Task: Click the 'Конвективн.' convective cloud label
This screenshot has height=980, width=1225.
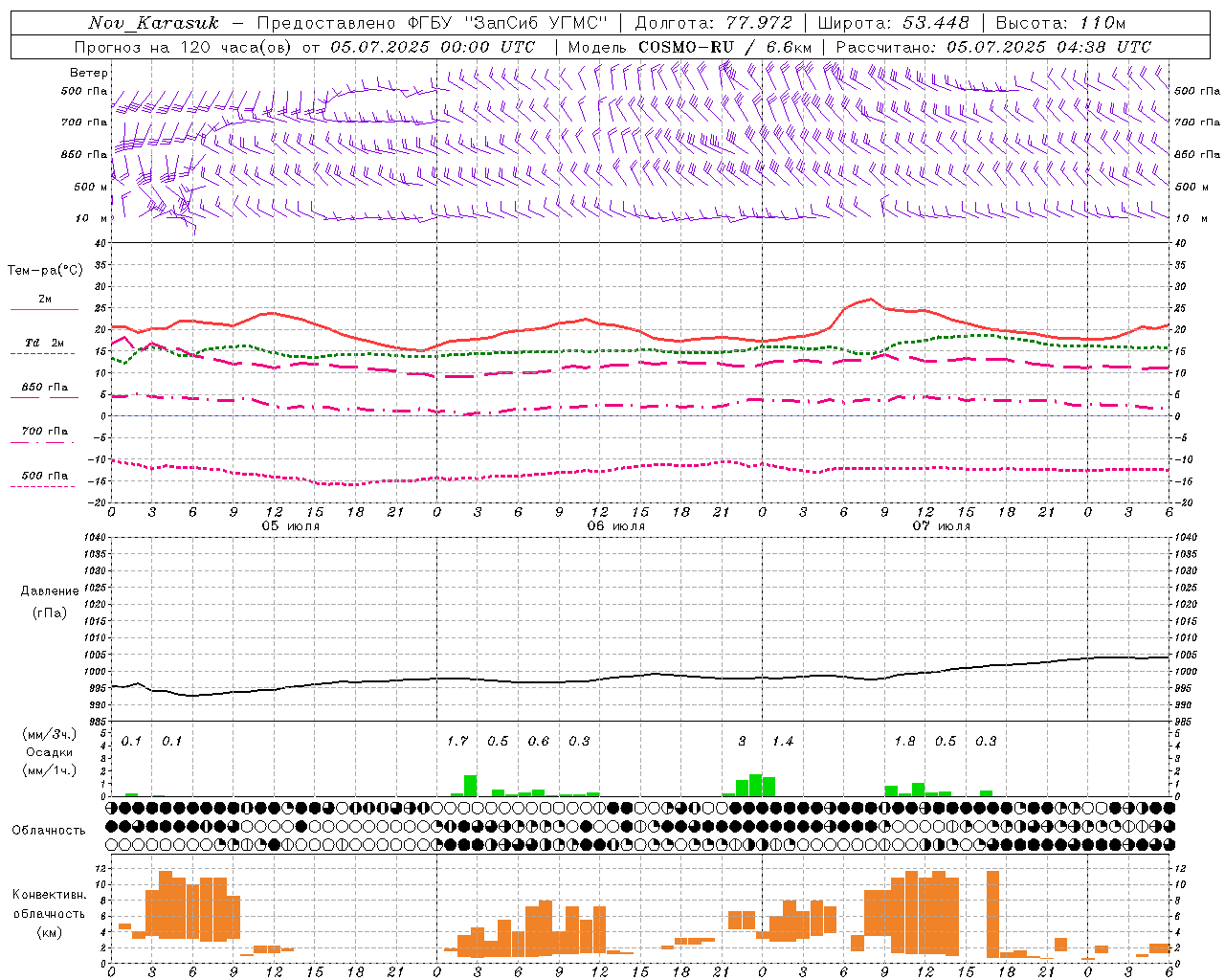Action: [x=50, y=895]
